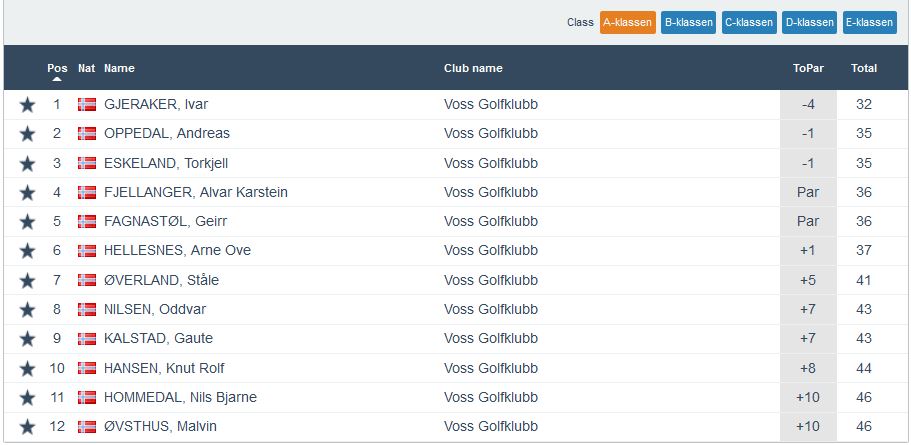Click the star next to ØVSTHUS, Malvin
This screenshot has height=445, width=911.
[x=27, y=427]
